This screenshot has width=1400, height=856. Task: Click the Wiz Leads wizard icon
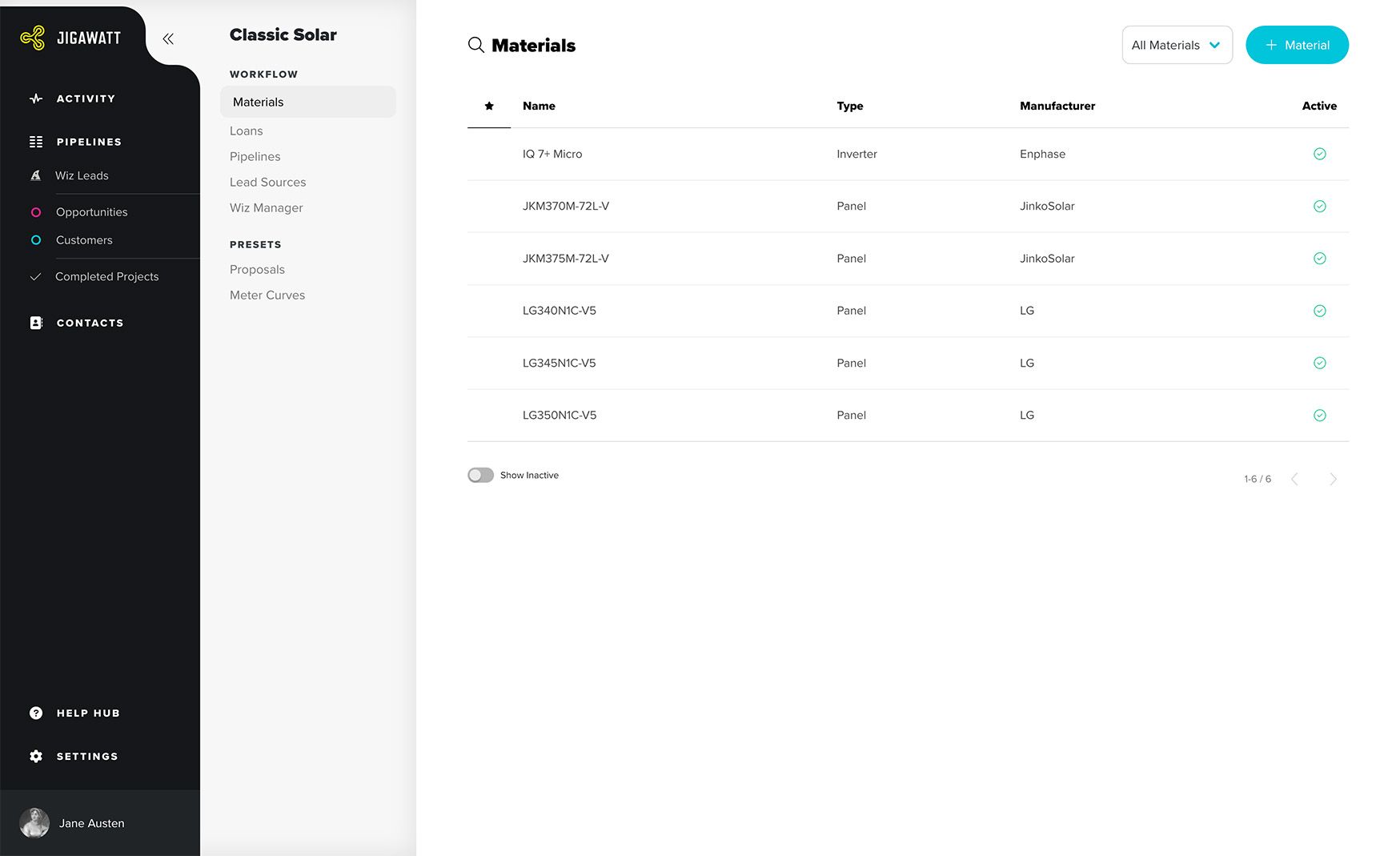(35, 175)
